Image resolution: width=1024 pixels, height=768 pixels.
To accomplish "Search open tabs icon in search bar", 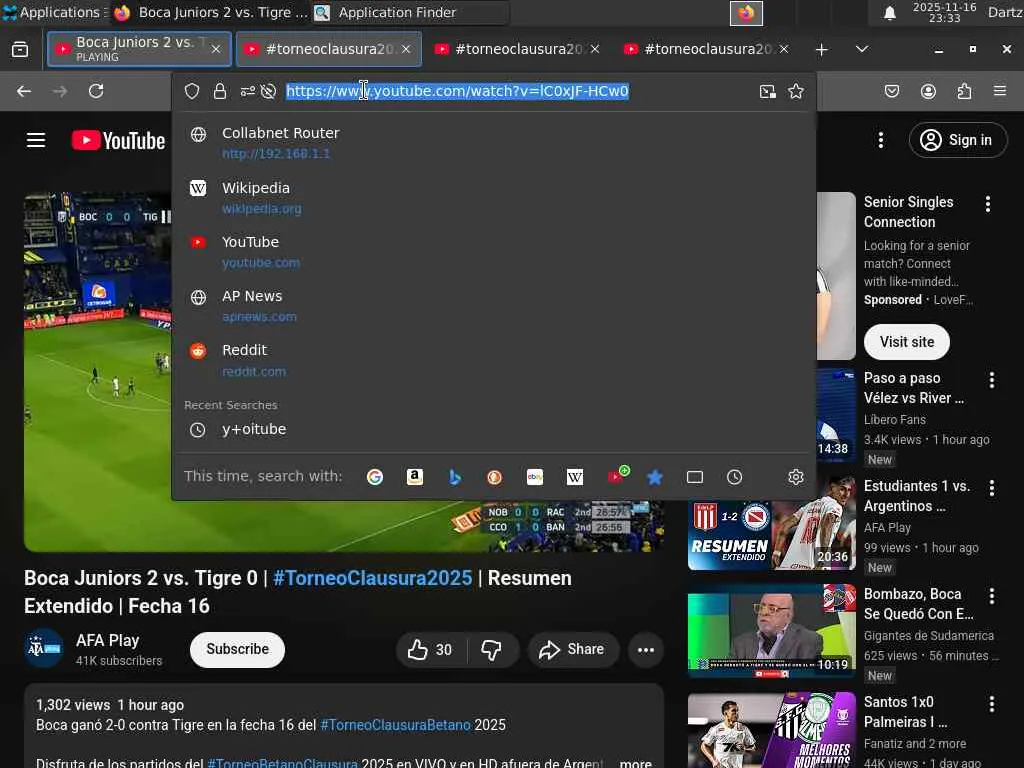I will [695, 477].
